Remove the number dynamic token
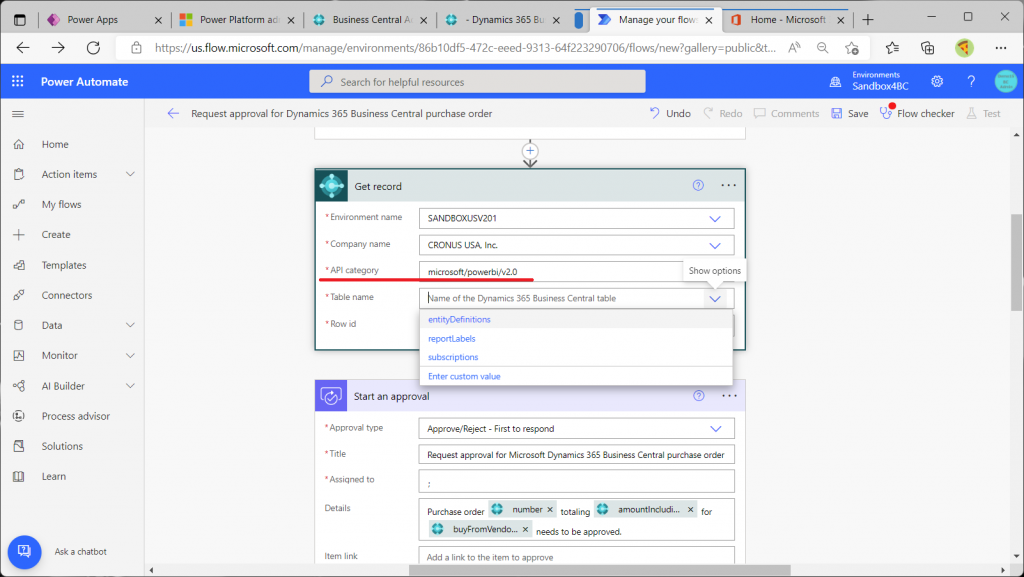This screenshot has height=577, width=1024. (x=550, y=510)
